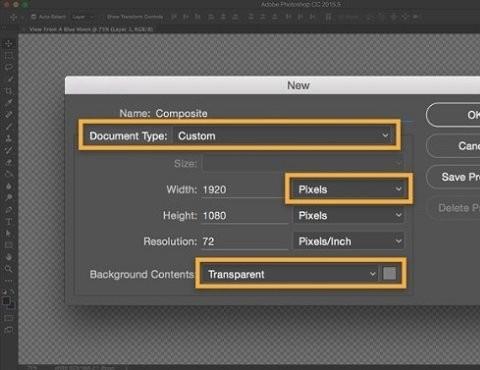Screen dimensions: 480x370
Task: Change screen mode icon
Action: pos(9,330)
